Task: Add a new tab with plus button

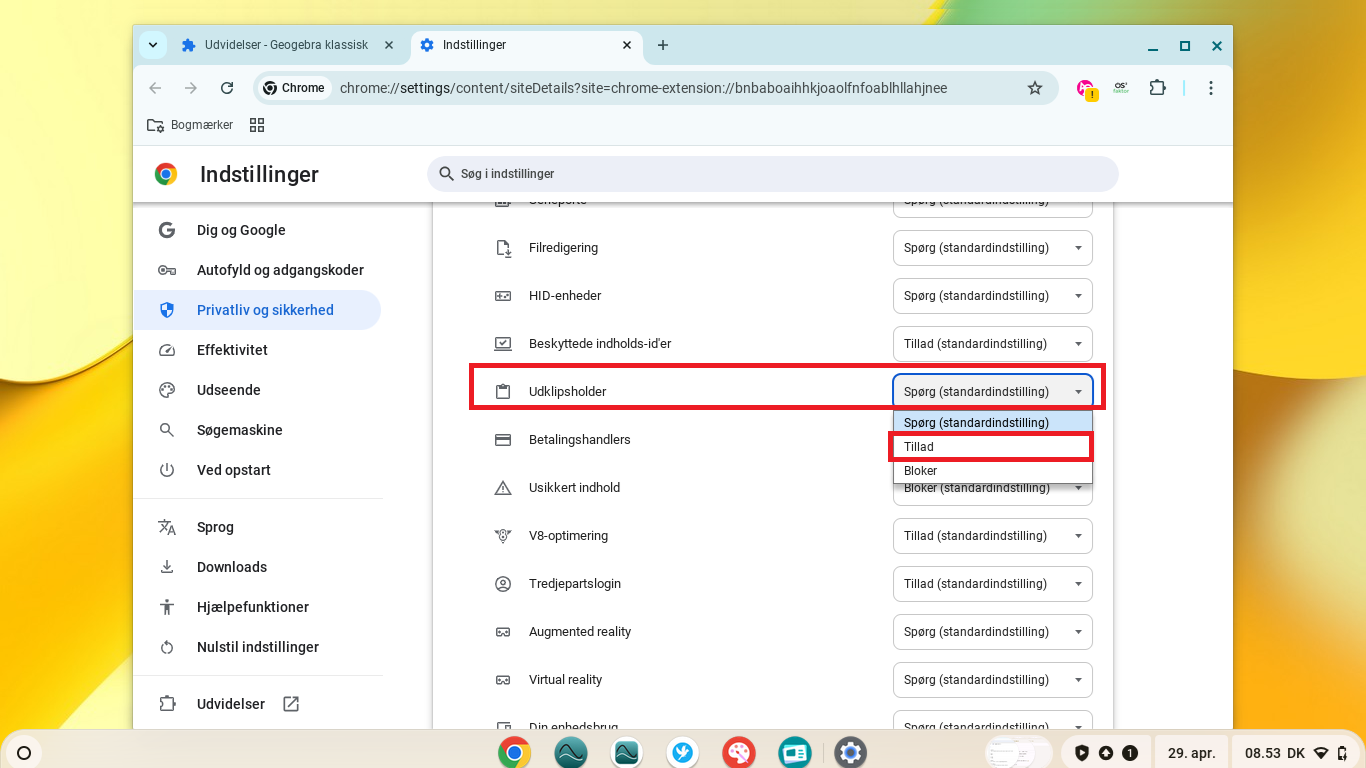Action: click(662, 45)
